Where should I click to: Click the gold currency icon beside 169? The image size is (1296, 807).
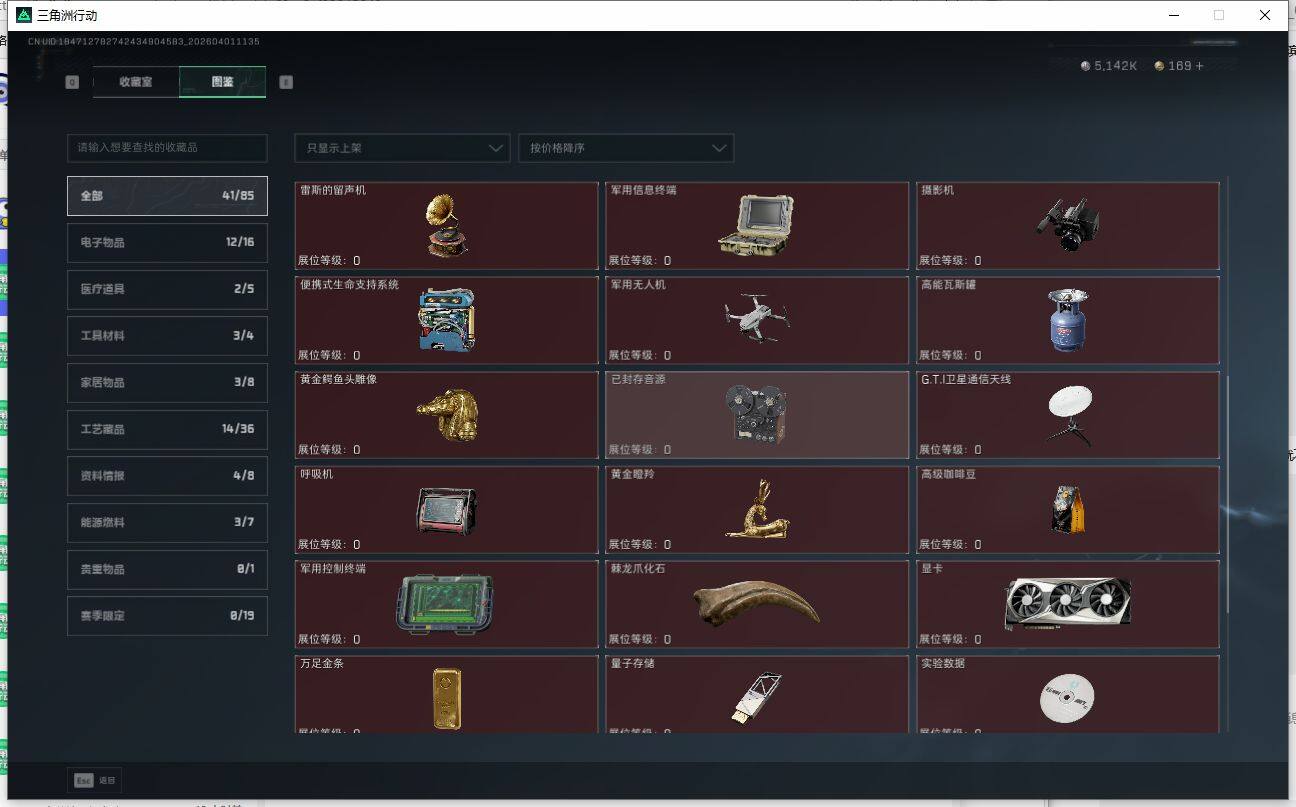(1159, 66)
